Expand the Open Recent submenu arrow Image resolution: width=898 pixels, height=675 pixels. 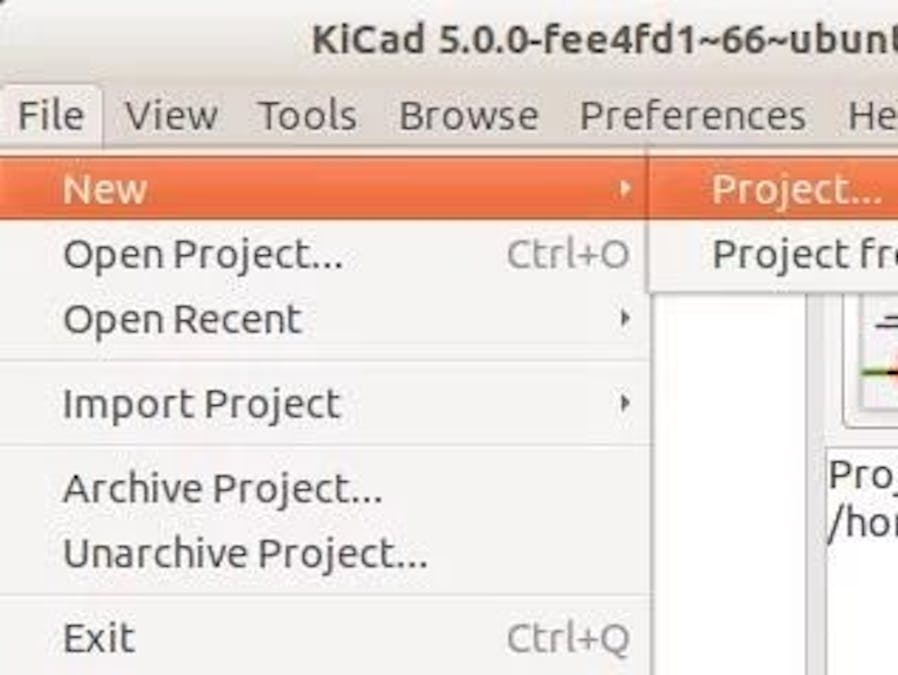point(625,320)
